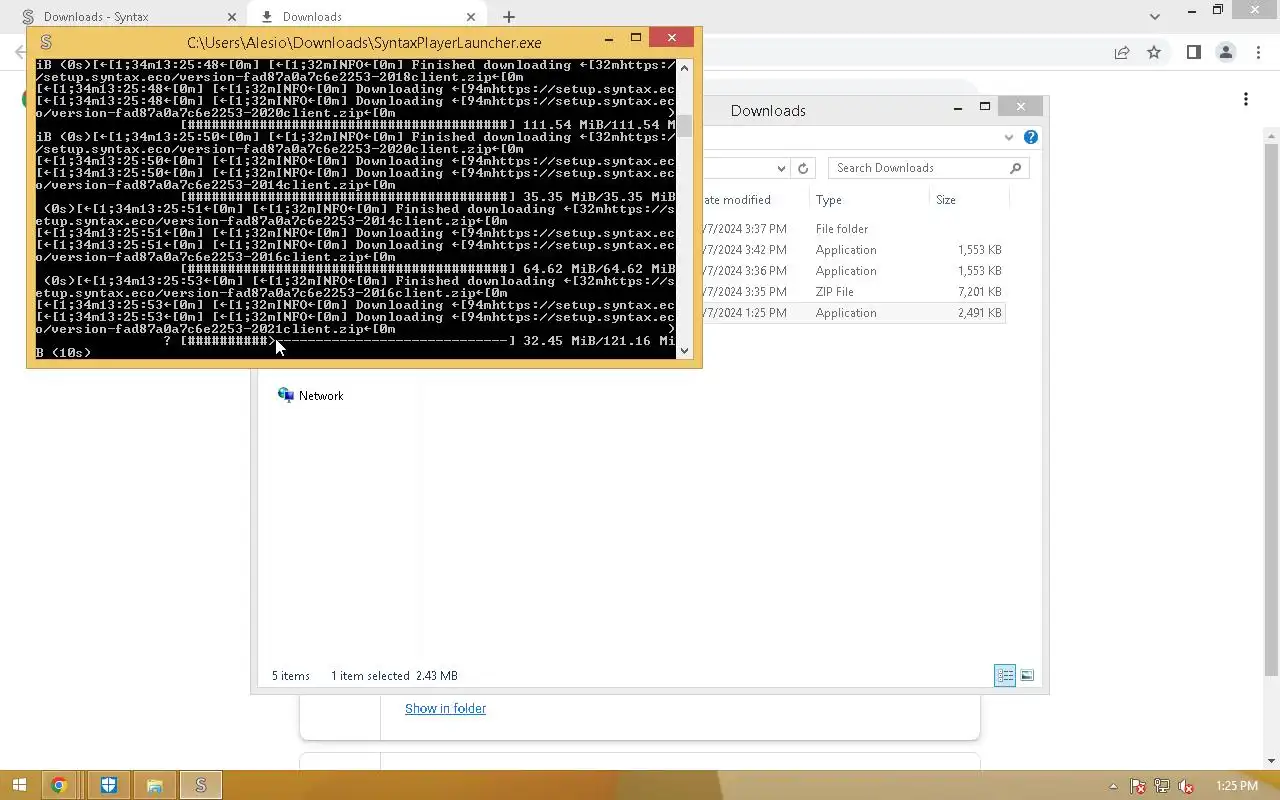The image size is (1280, 800).
Task: Open the downloads page three-dot menu
Action: (x=1246, y=99)
